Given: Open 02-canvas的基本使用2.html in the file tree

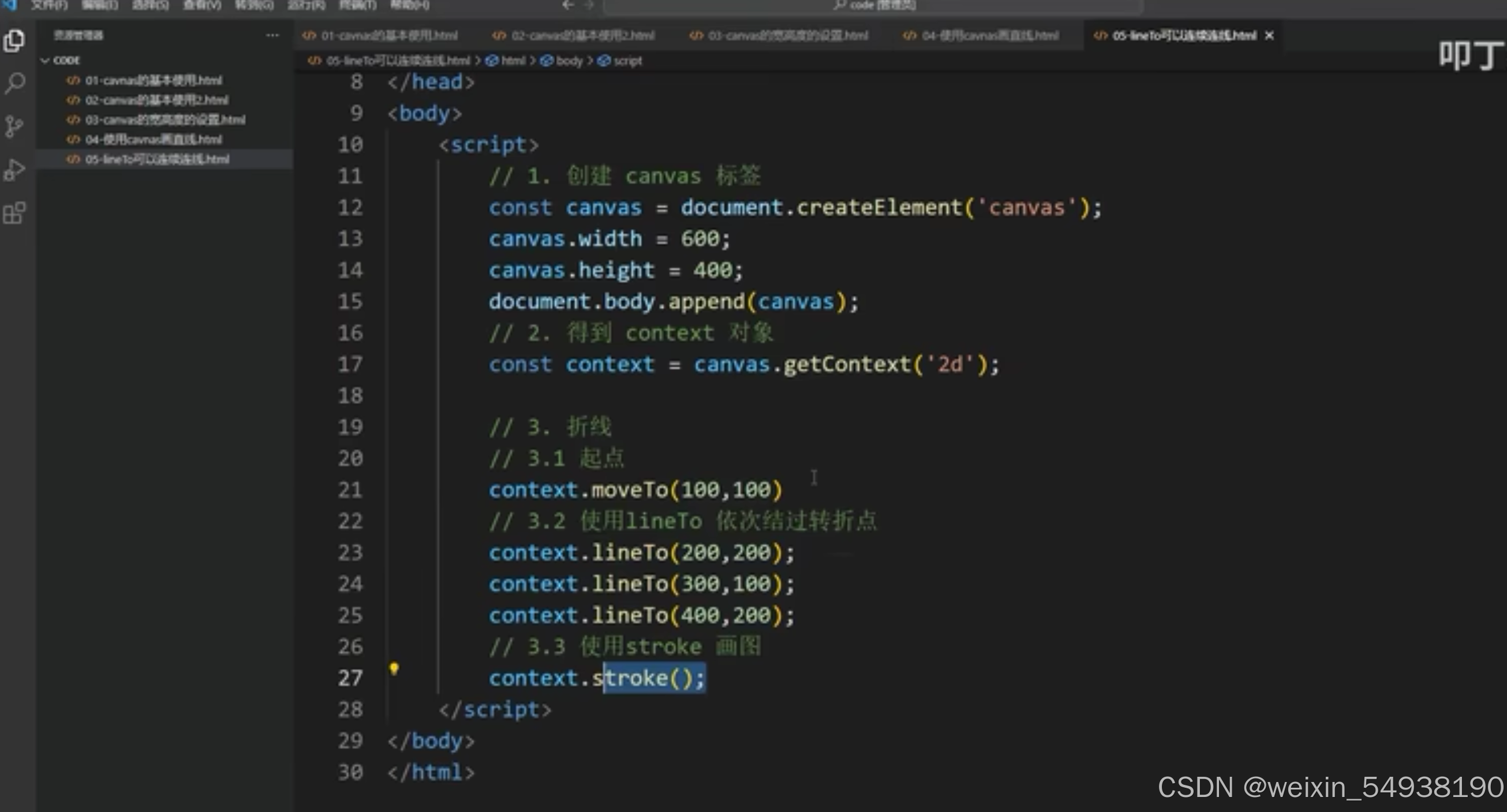Looking at the screenshot, I should click(x=156, y=100).
